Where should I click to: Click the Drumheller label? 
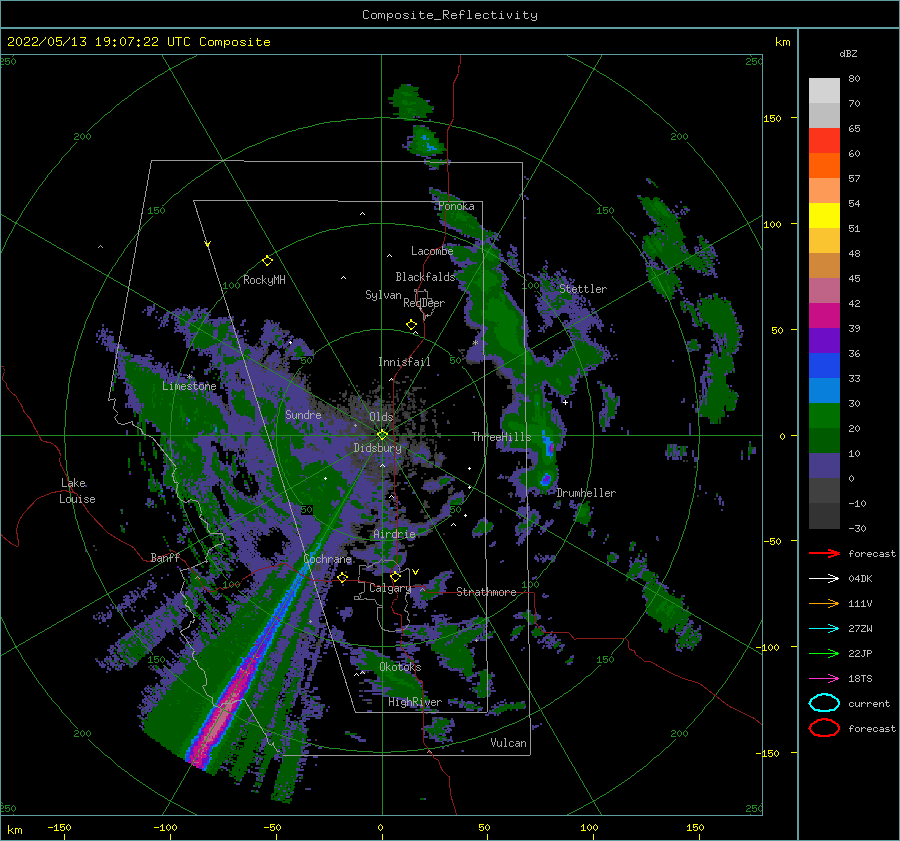tap(586, 493)
